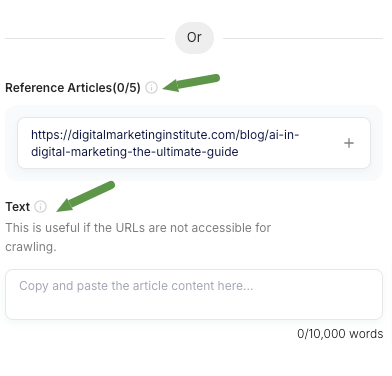Focus the article content text area
This screenshot has height=376, width=392.
(194, 294)
